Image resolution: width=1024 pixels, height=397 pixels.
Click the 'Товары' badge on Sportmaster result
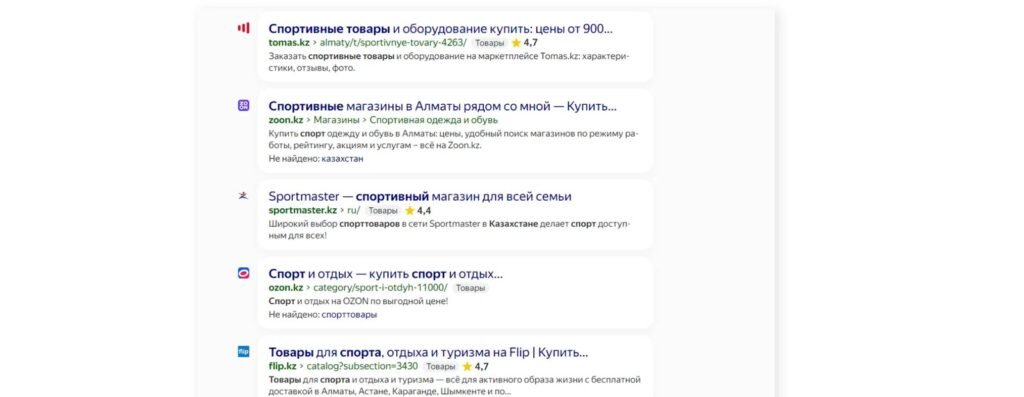pos(382,211)
